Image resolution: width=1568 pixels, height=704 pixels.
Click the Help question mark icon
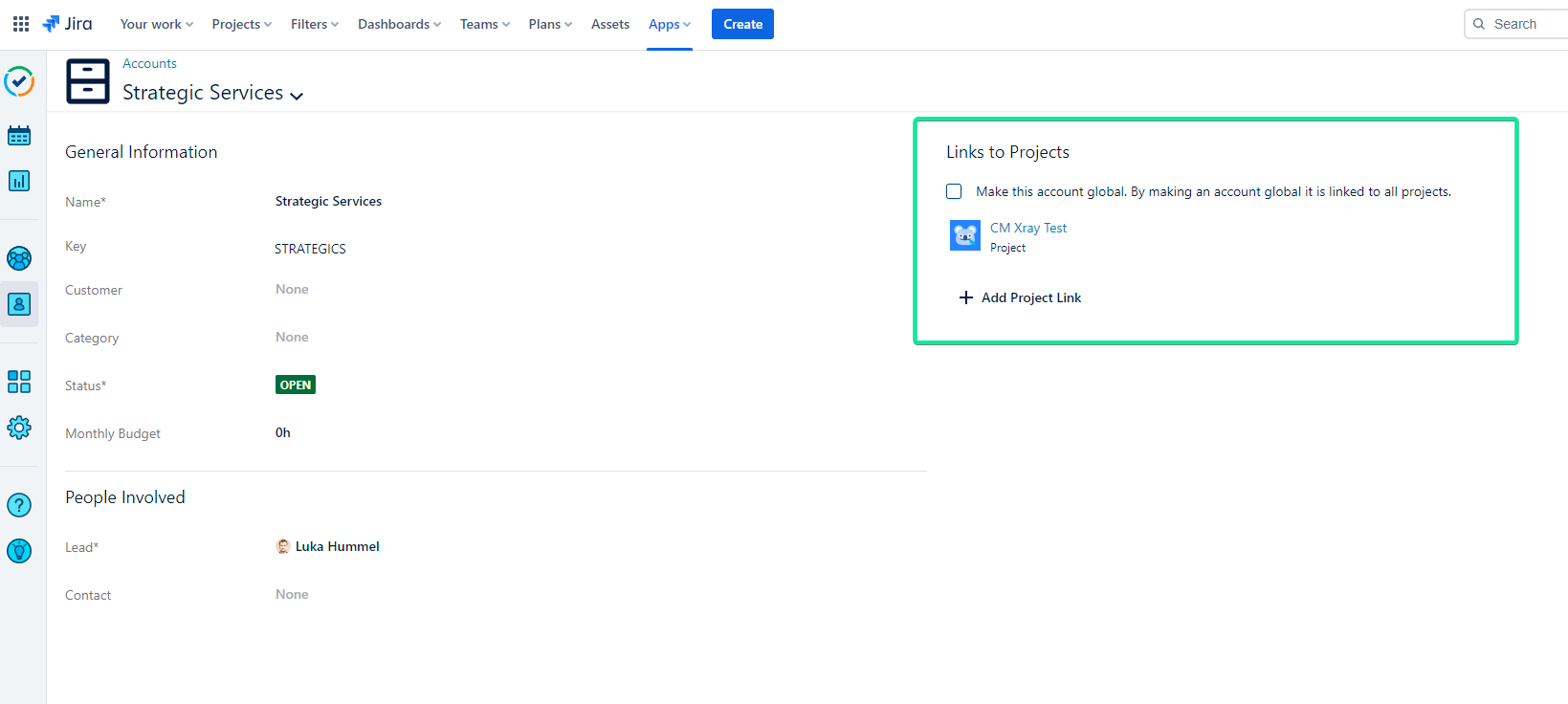point(19,505)
